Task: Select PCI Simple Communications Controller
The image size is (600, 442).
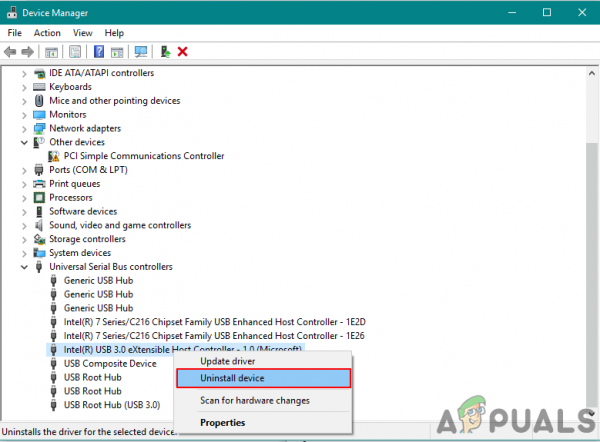Action: pos(143,156)
